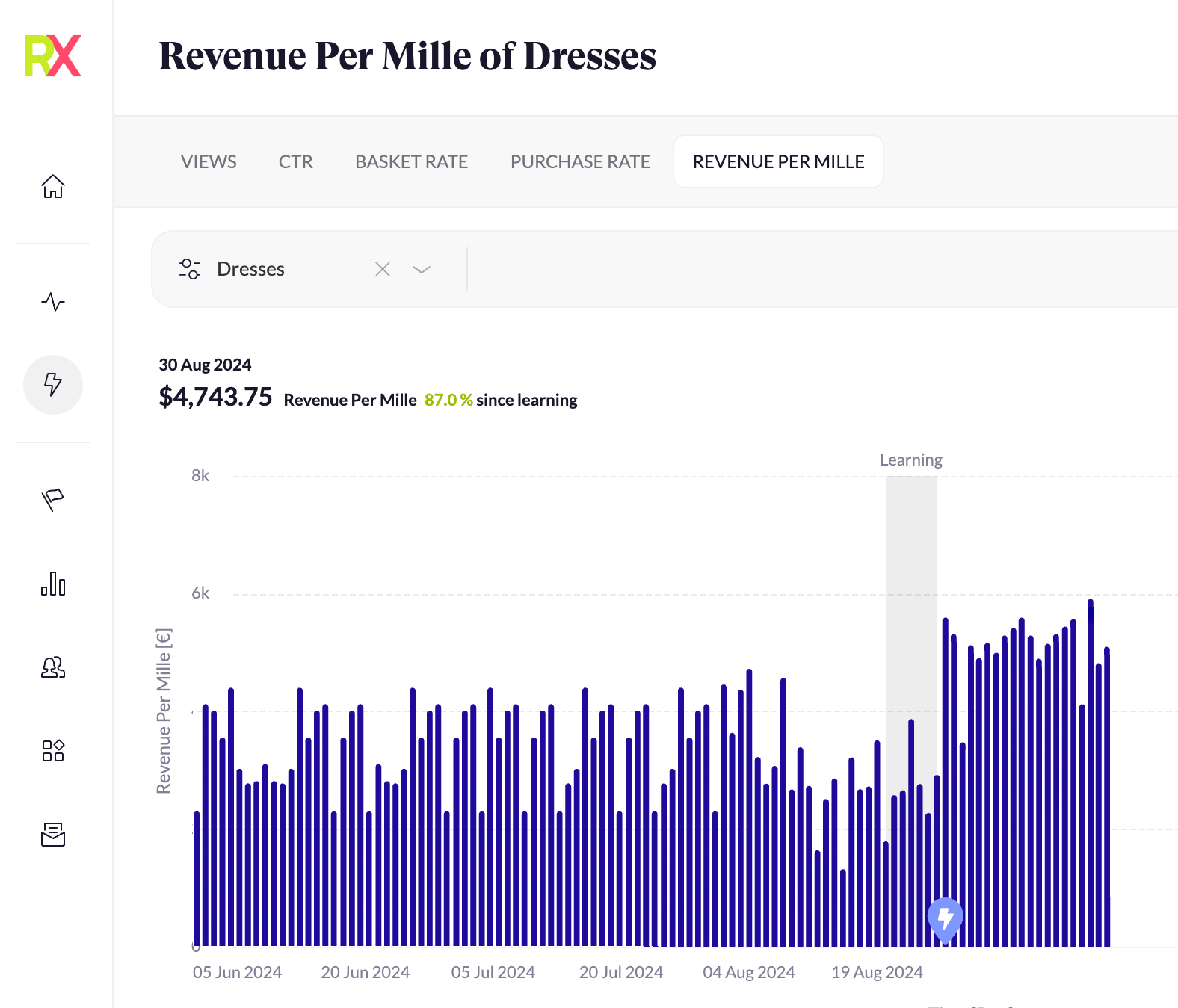Switch to the VIEWS tab
The width and height of the screenshot is (1178, 1008).
(209, 161)
